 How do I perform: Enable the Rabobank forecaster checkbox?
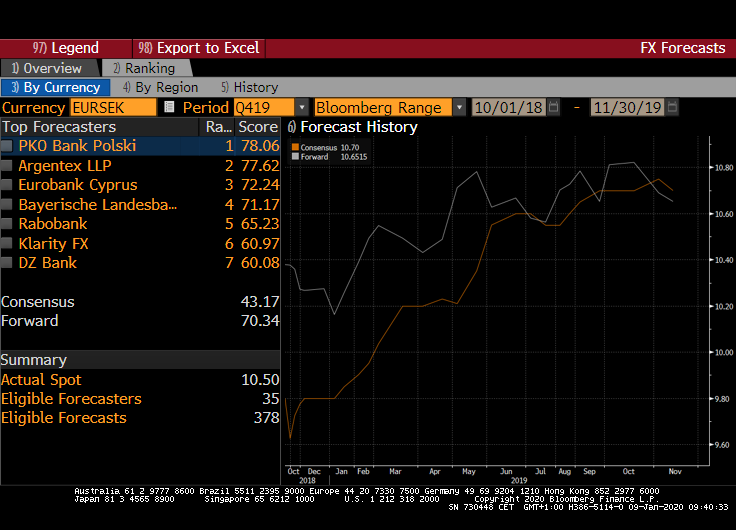pyautogui.click(x=8, y=224)
